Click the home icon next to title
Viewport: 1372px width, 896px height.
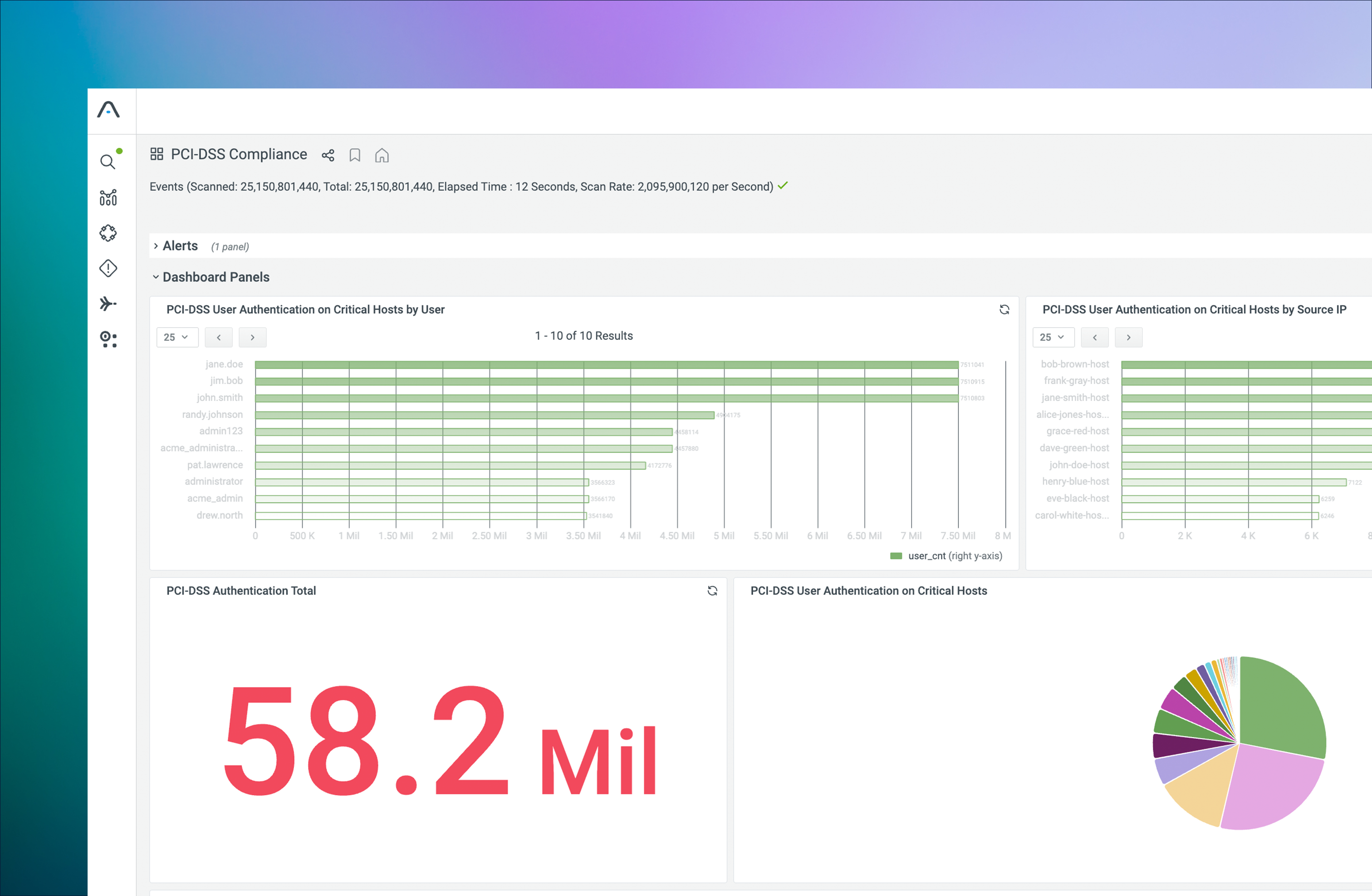point(382,155)
